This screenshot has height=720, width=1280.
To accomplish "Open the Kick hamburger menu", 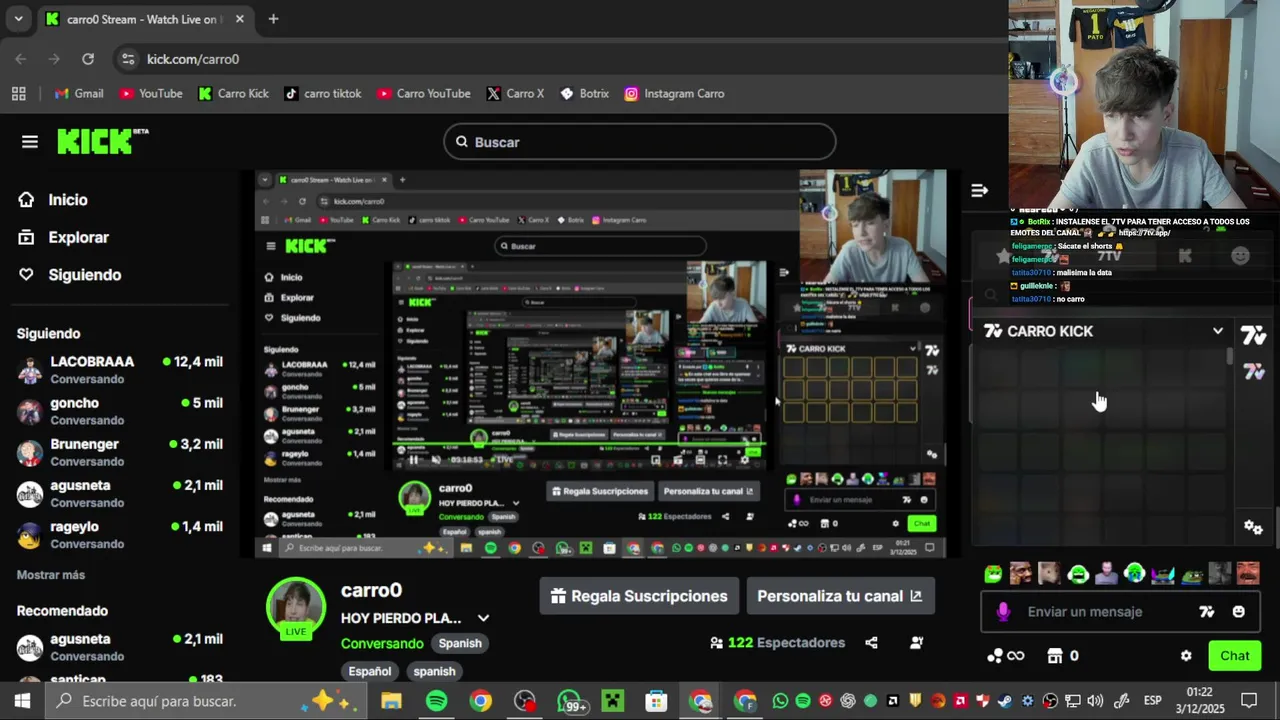I will (30, 142).
